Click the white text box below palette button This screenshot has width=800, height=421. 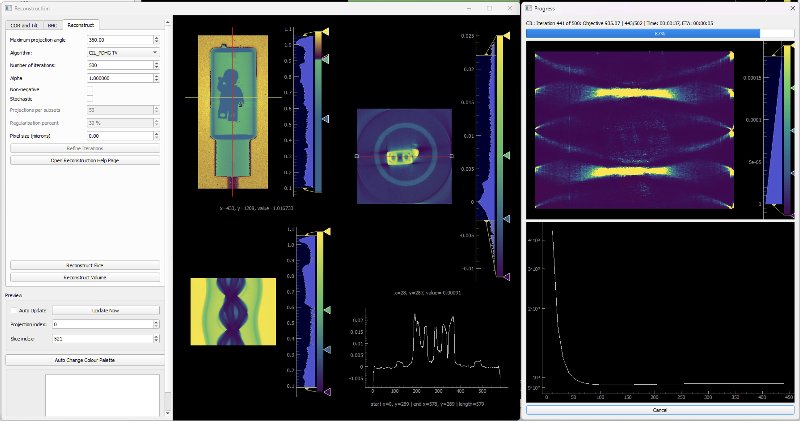[103, 395]
